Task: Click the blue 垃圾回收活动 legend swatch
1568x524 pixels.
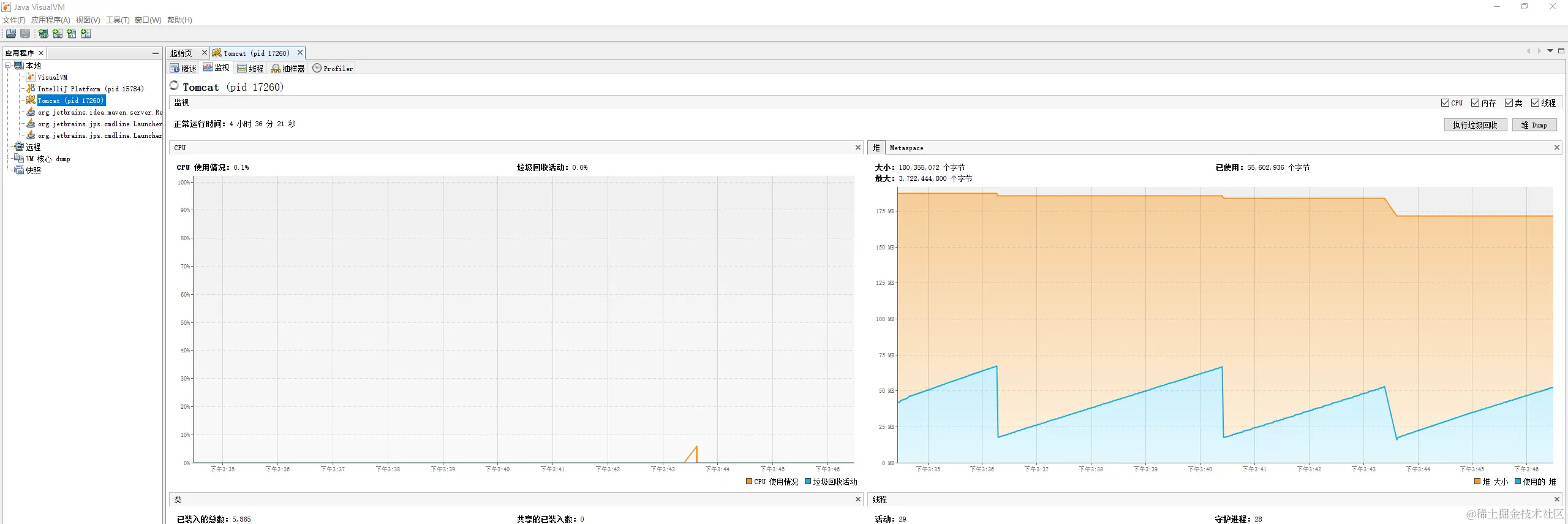Action: [808, 482]
